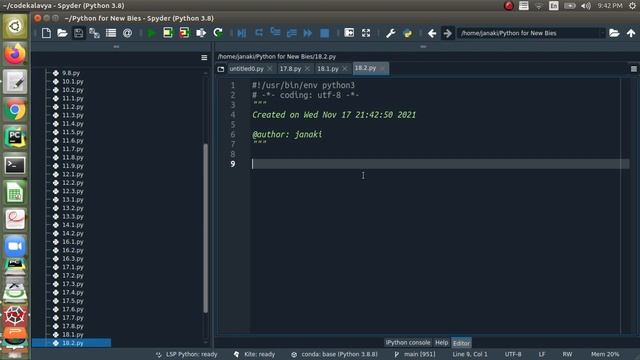640x360 pixels.
Task: Select 9.8.py in file explorer
Action: coord(71,73)
